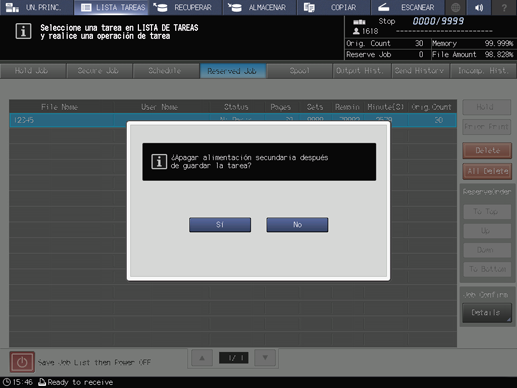Screen dimensions: 517x388
Task: Select the Hold Job tab
Action: [32, 71]
